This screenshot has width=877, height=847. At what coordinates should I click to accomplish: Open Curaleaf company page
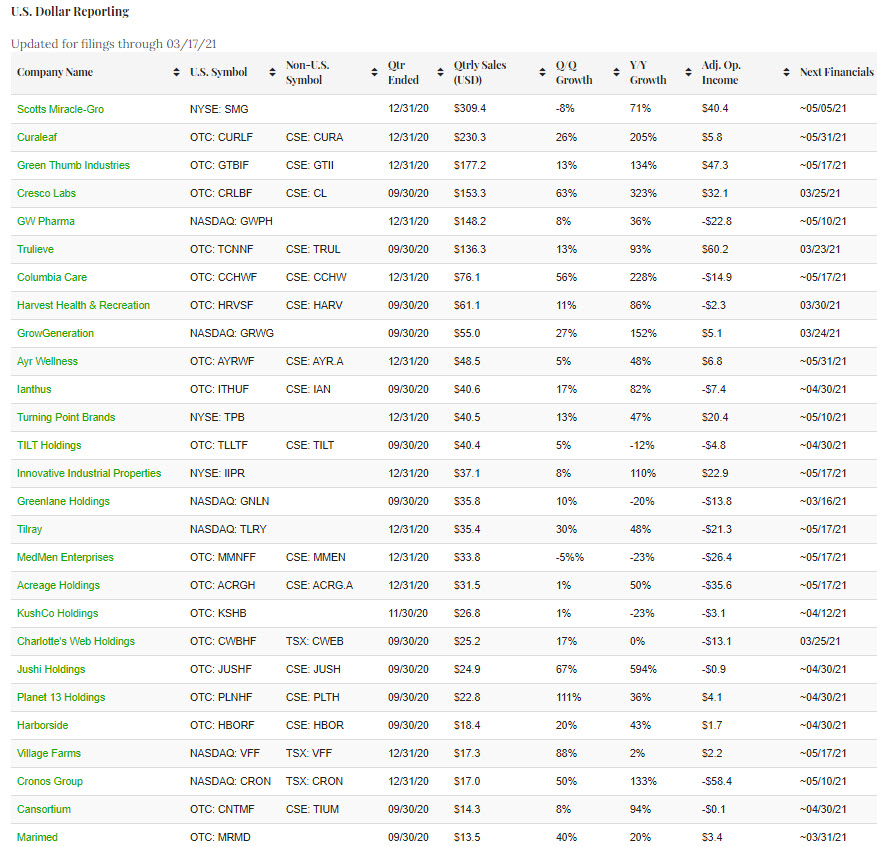point(37,137)
